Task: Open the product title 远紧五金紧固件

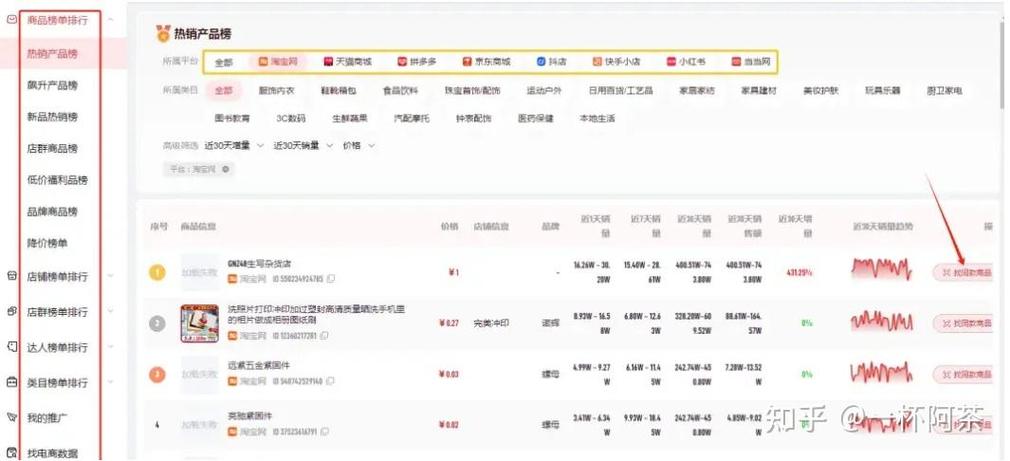Action: tap(259, 366)
